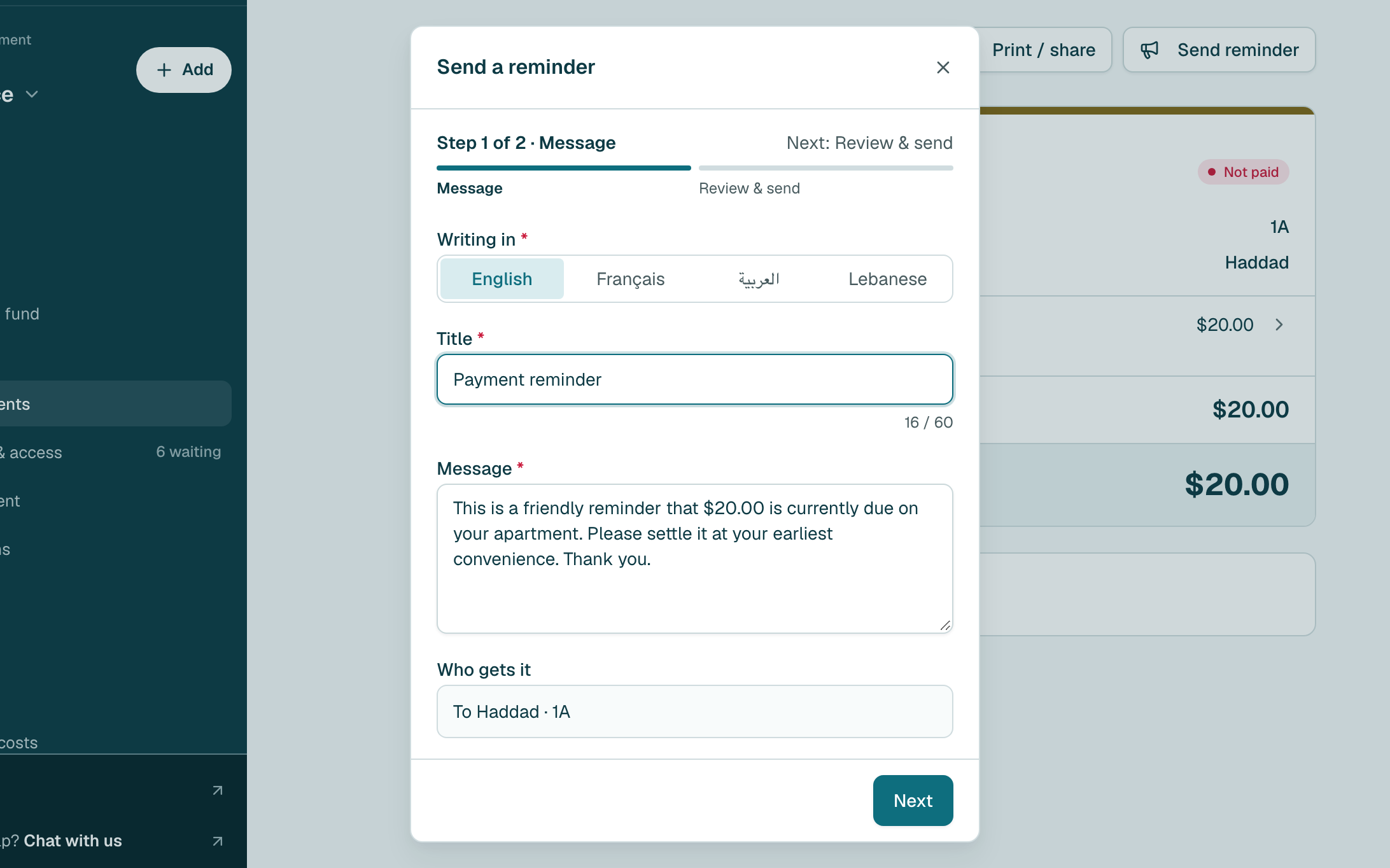Click the external arrow icon above Chat with us
The width and height of the screenshot is (1390, 868).
click(x=218, y=790)
